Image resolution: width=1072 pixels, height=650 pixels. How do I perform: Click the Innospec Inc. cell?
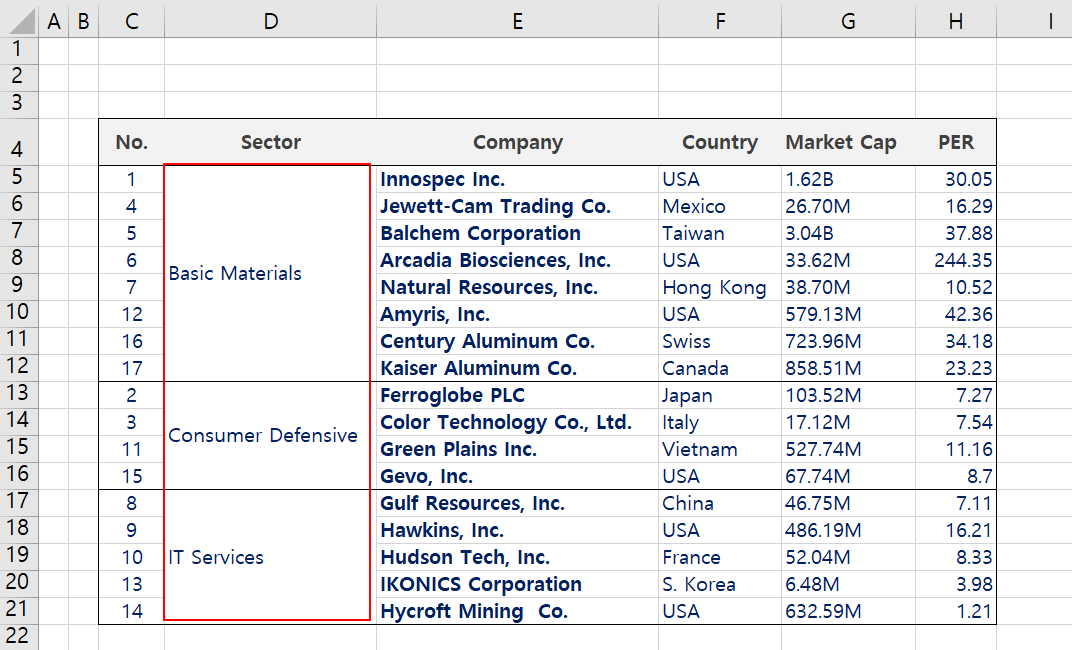click(x=518, y=179)
